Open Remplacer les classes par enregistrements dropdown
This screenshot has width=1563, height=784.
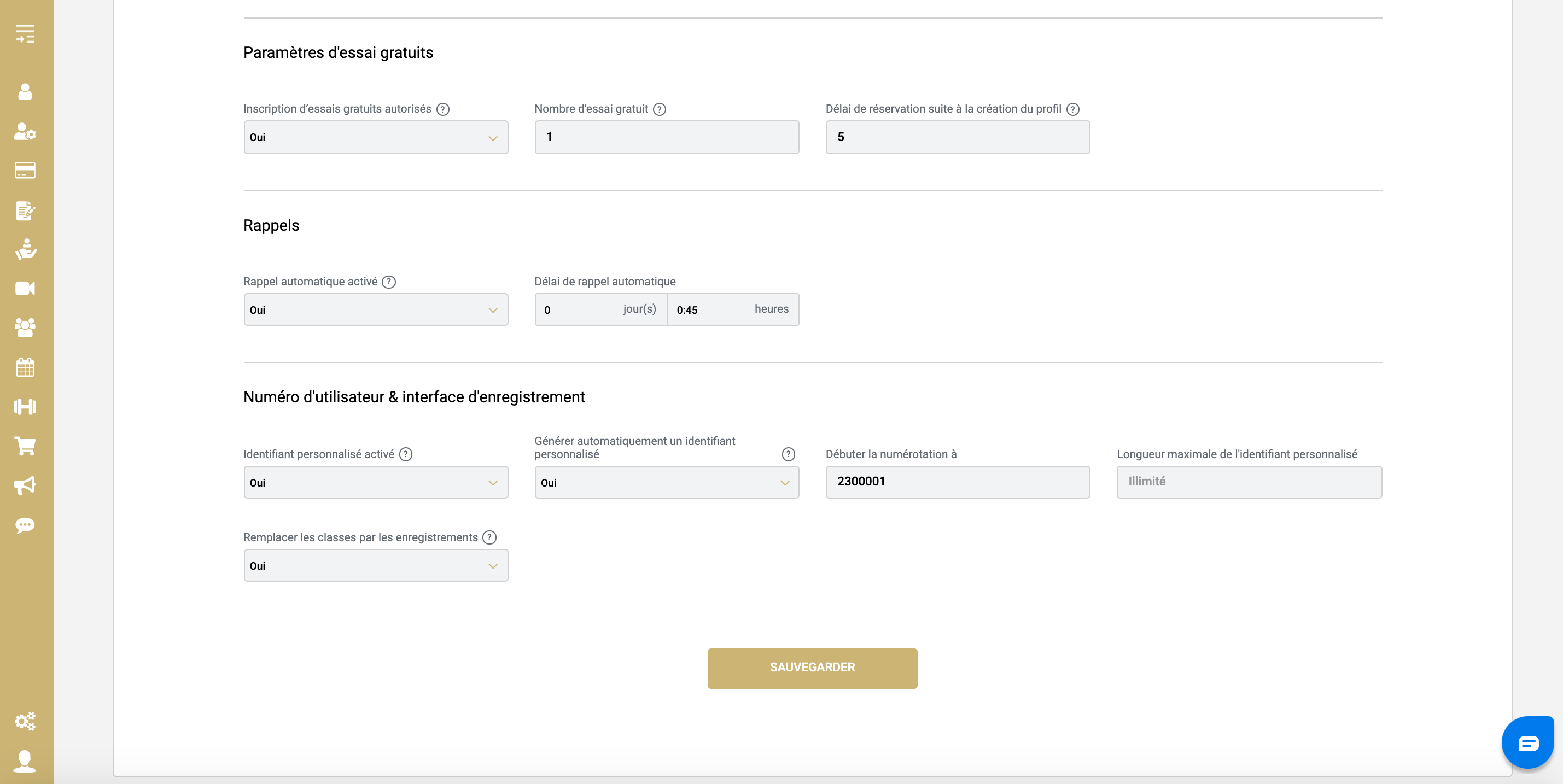pyautogui.click(x=376, y=566)
